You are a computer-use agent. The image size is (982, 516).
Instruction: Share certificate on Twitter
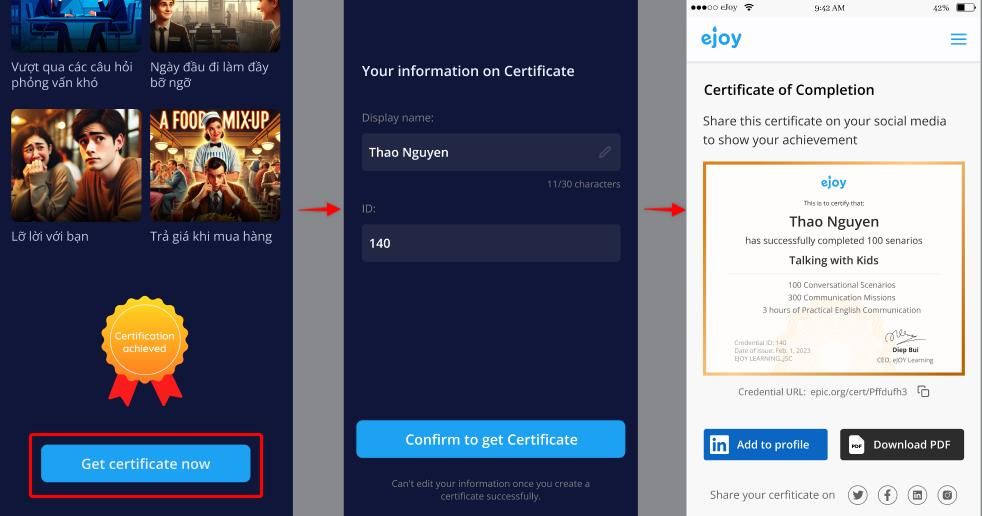(857, 495)
